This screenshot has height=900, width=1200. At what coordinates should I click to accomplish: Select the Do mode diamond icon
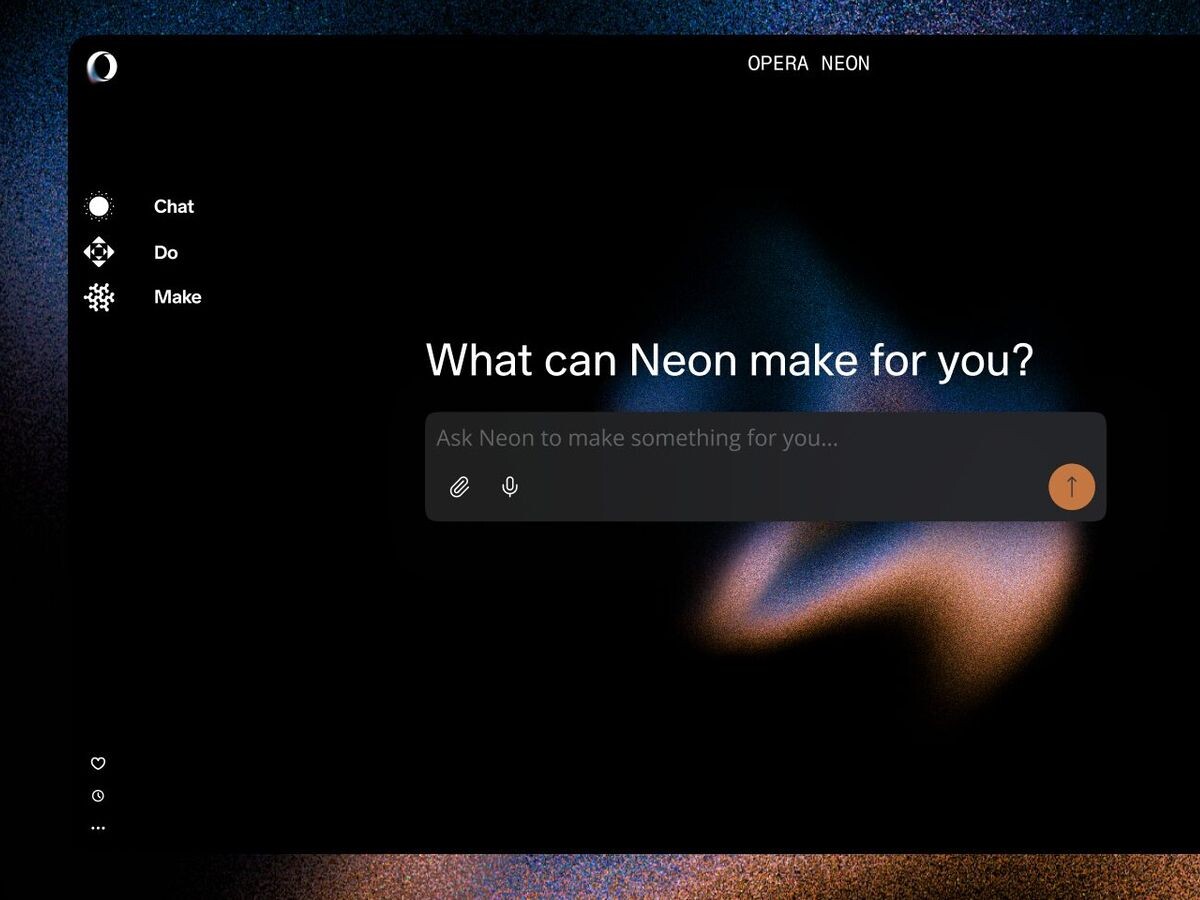tap(98, 252)
